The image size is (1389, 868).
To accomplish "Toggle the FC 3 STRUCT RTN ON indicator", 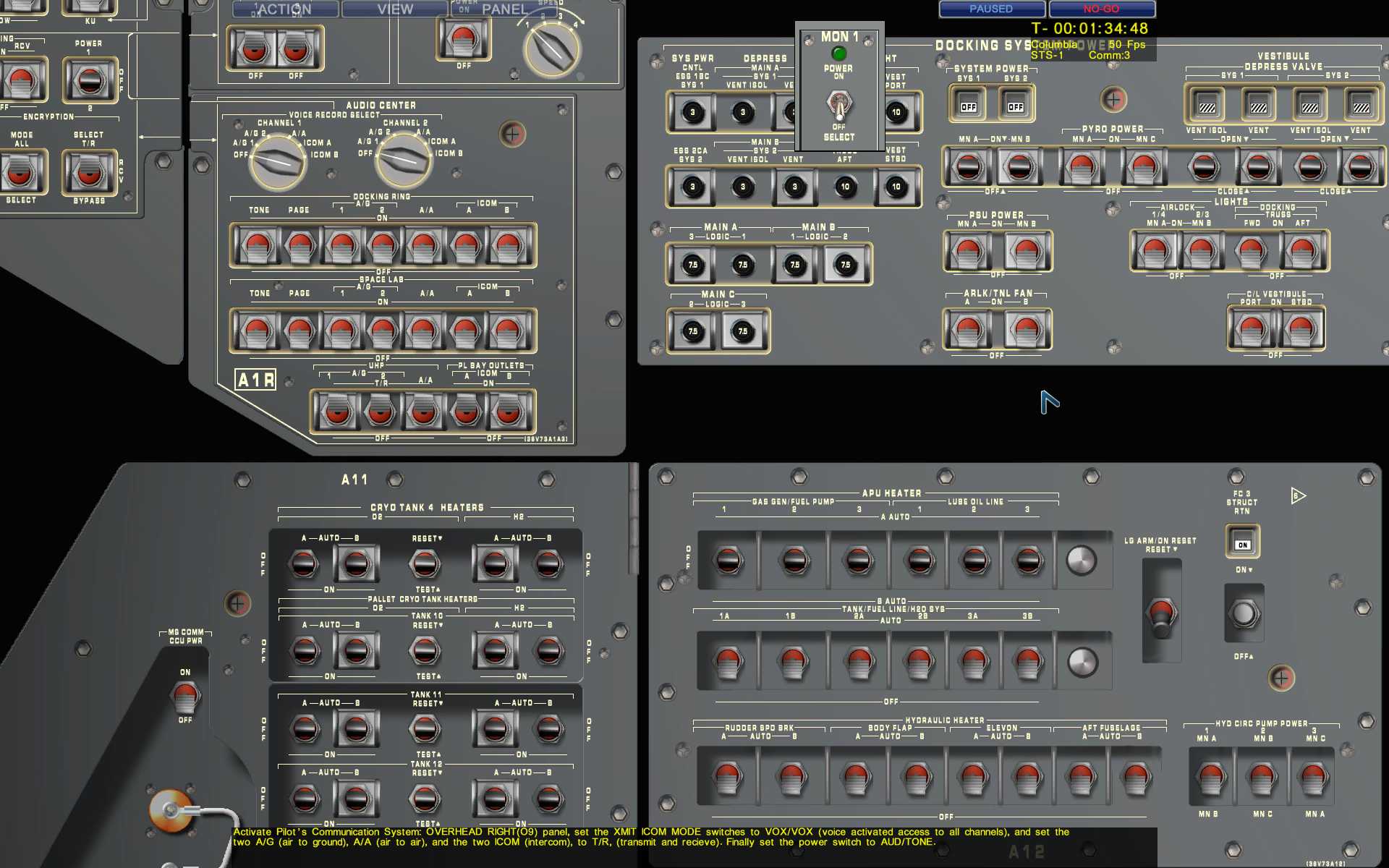I will pyautogui.click(x=1242, y=544).
